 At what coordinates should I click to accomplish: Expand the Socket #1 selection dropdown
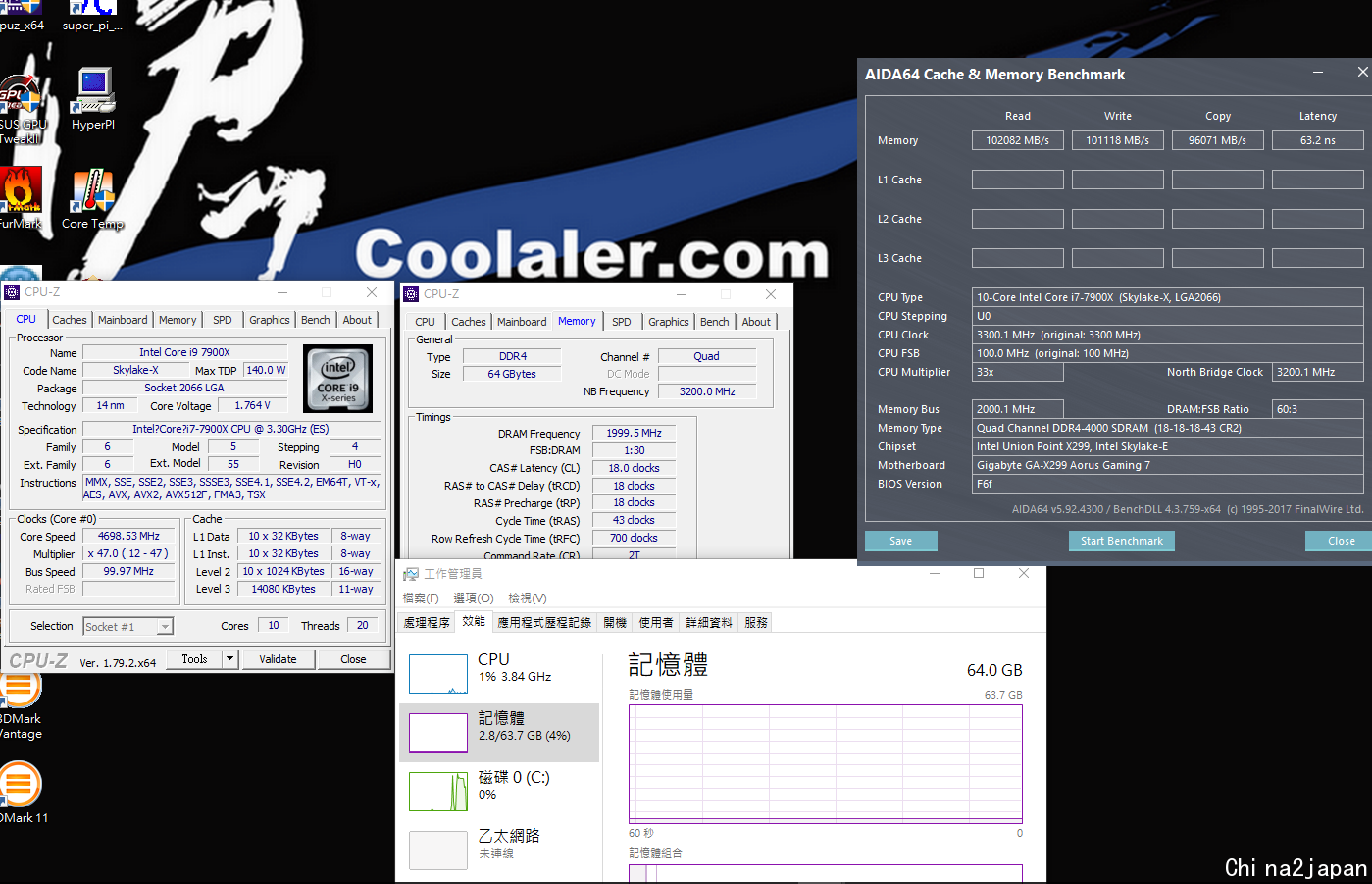[165, 627]
